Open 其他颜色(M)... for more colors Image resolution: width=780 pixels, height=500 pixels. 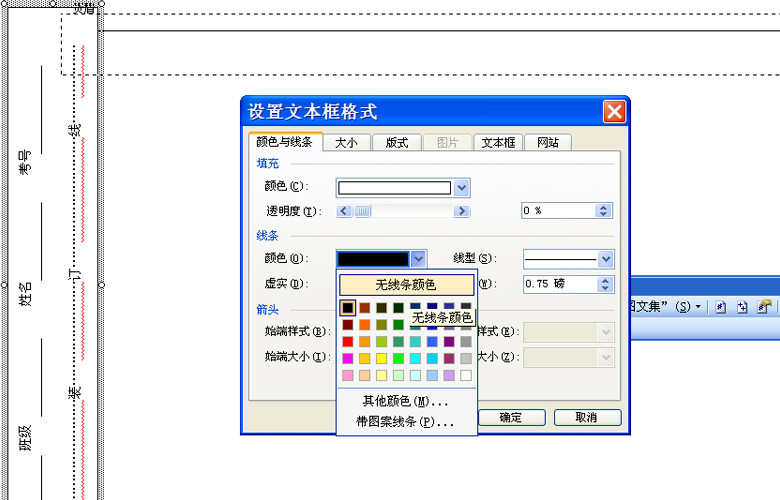406,400
